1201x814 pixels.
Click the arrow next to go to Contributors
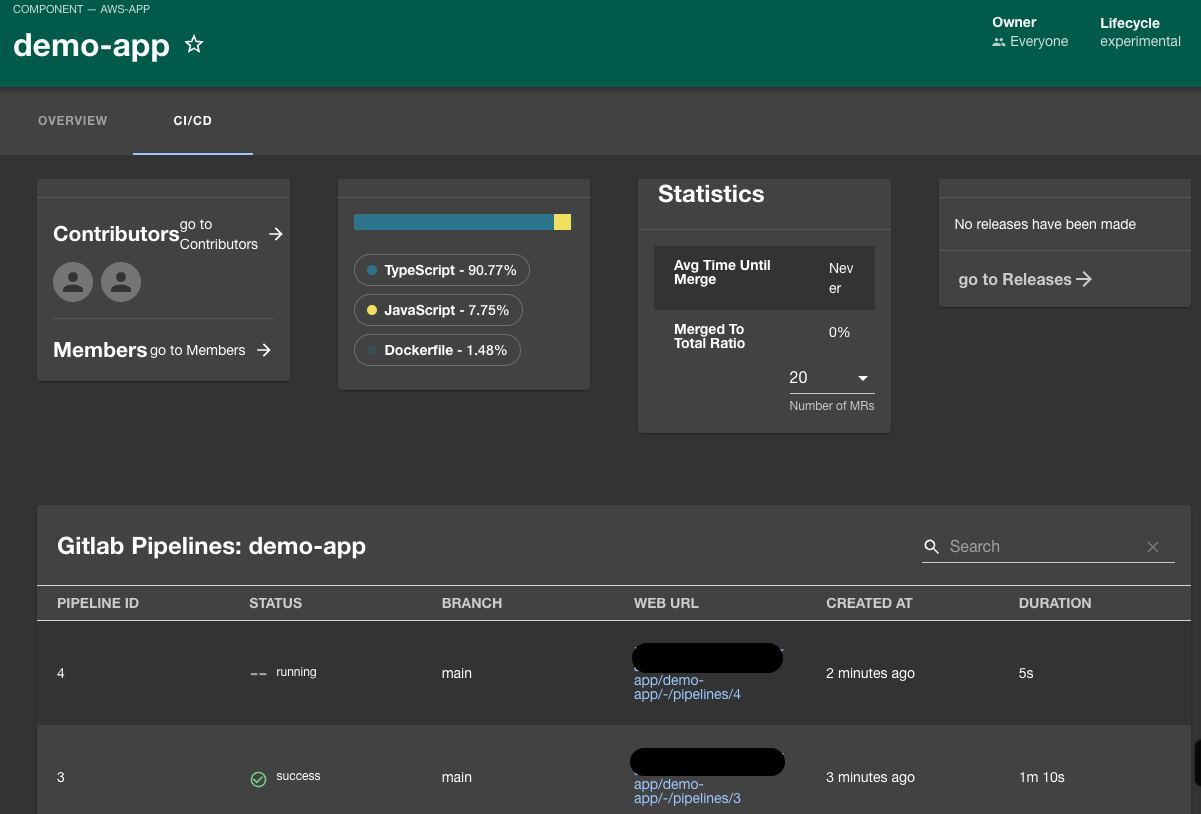276,234
